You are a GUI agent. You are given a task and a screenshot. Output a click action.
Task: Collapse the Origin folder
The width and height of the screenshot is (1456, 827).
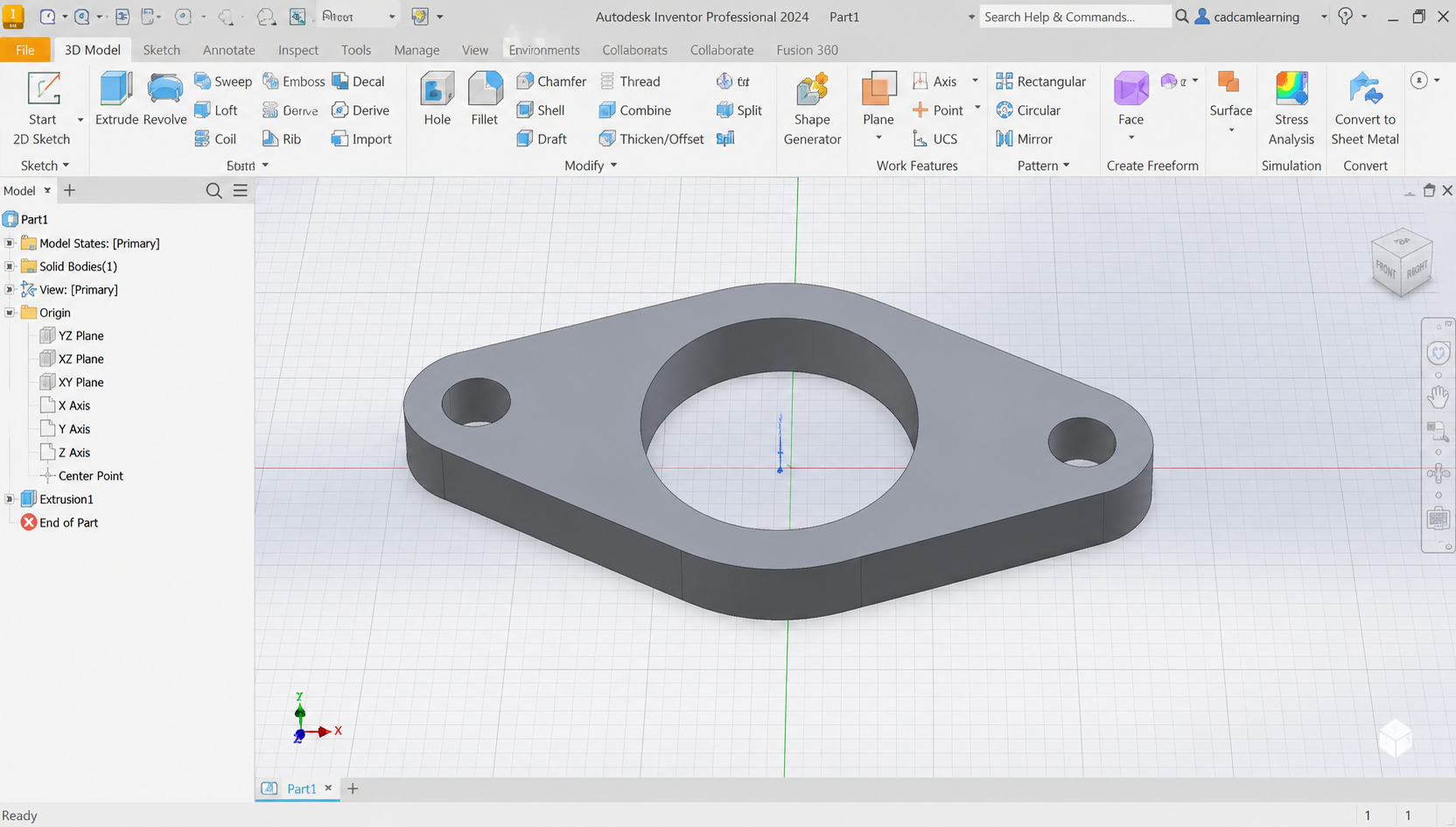10,312
